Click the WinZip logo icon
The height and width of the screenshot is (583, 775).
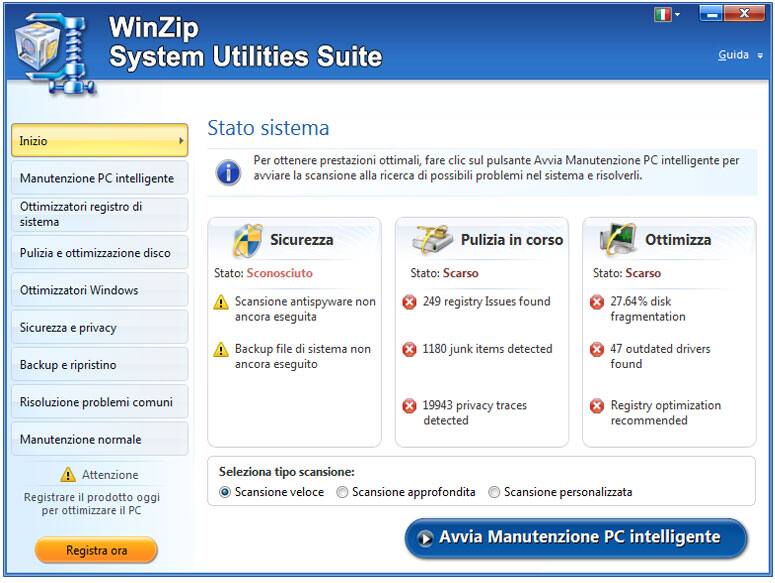[50, 50]
